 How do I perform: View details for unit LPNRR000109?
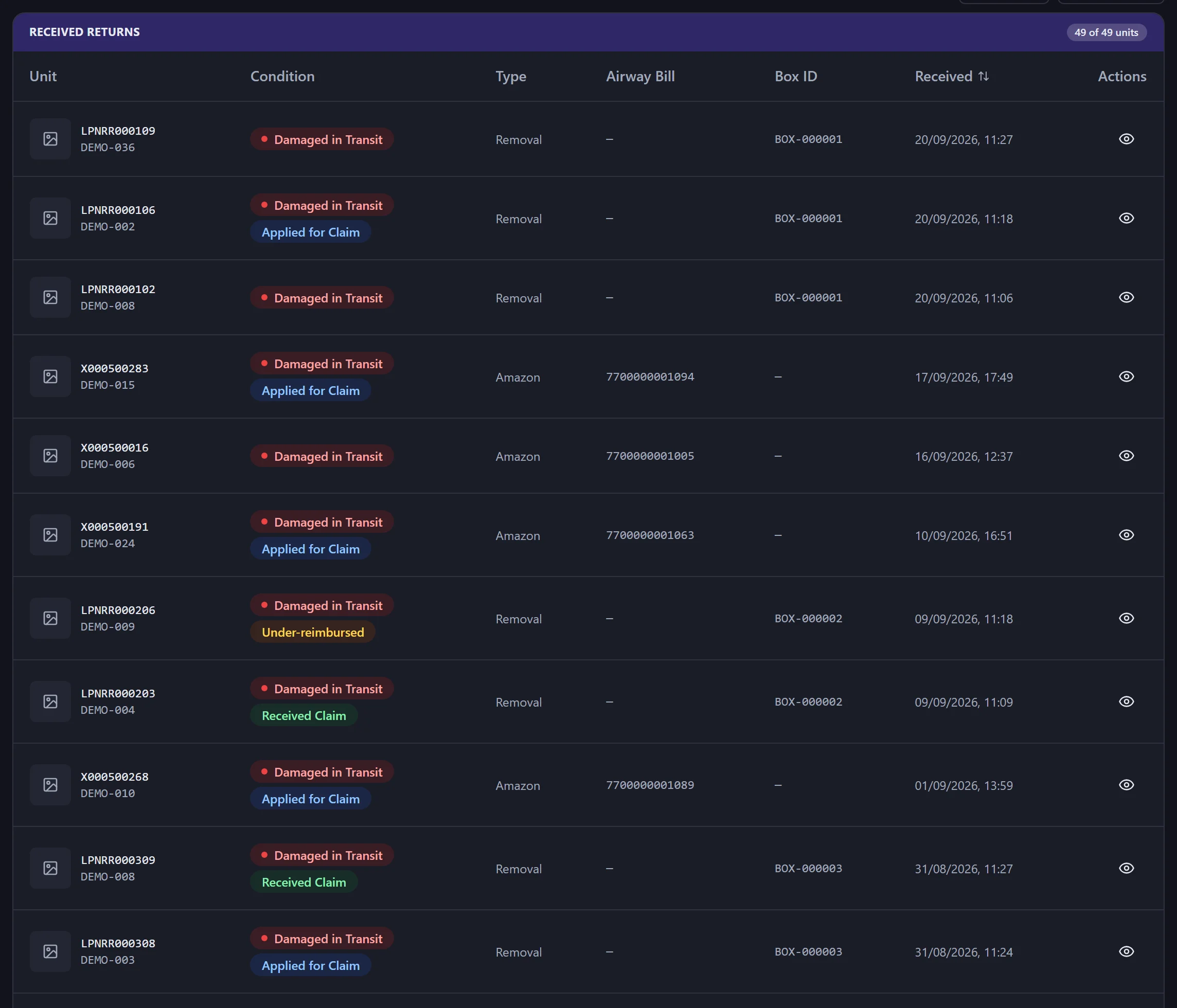coord(1126,139)
